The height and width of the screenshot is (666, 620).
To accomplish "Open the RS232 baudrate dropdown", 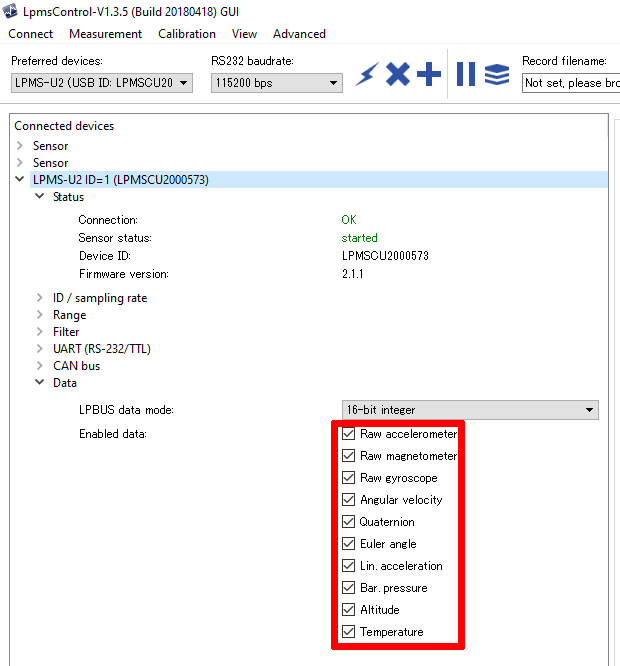I will click(x=277, y=83).
